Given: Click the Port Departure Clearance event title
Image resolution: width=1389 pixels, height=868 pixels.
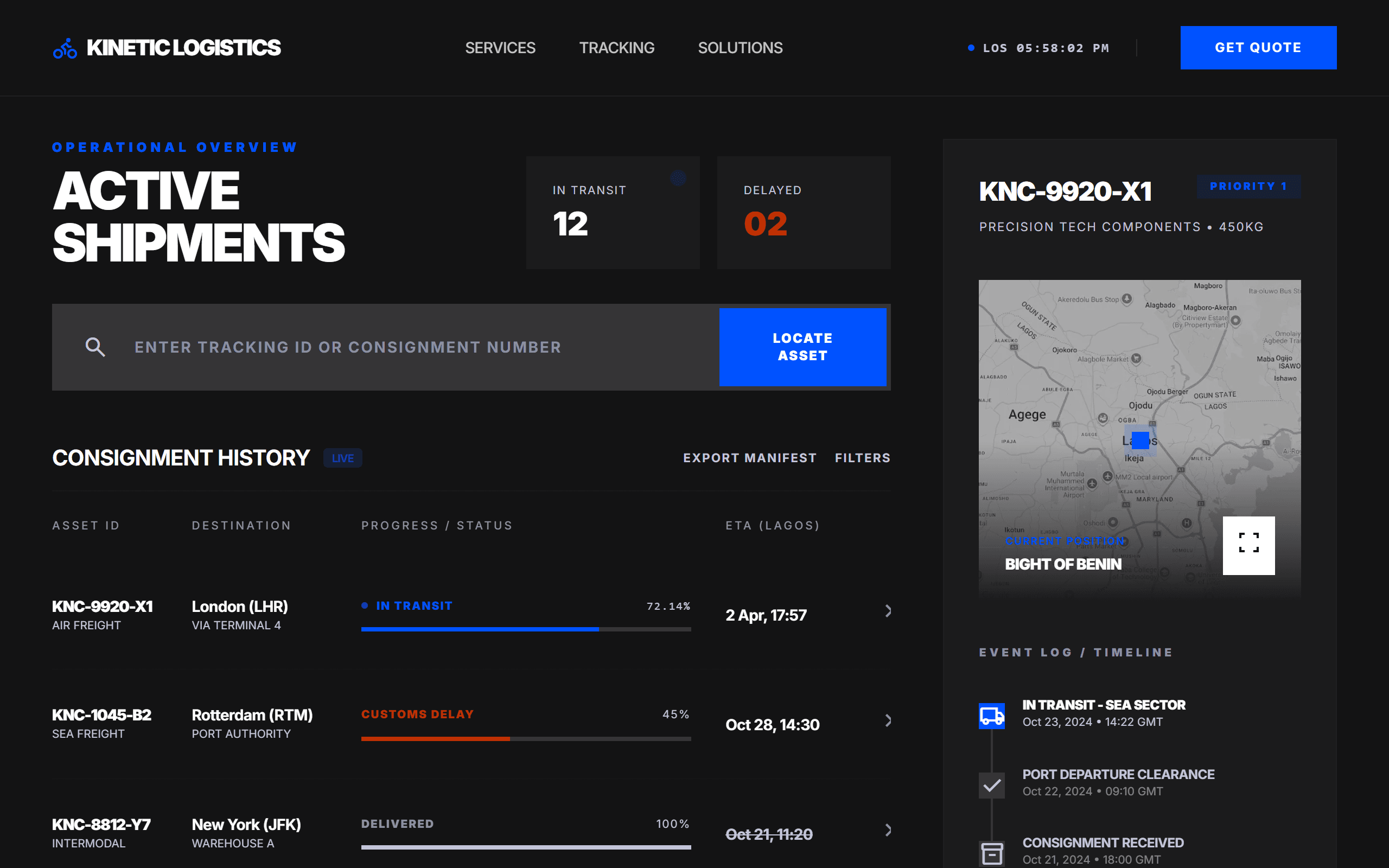Looking at the screenshot, I should [1118, 775].
